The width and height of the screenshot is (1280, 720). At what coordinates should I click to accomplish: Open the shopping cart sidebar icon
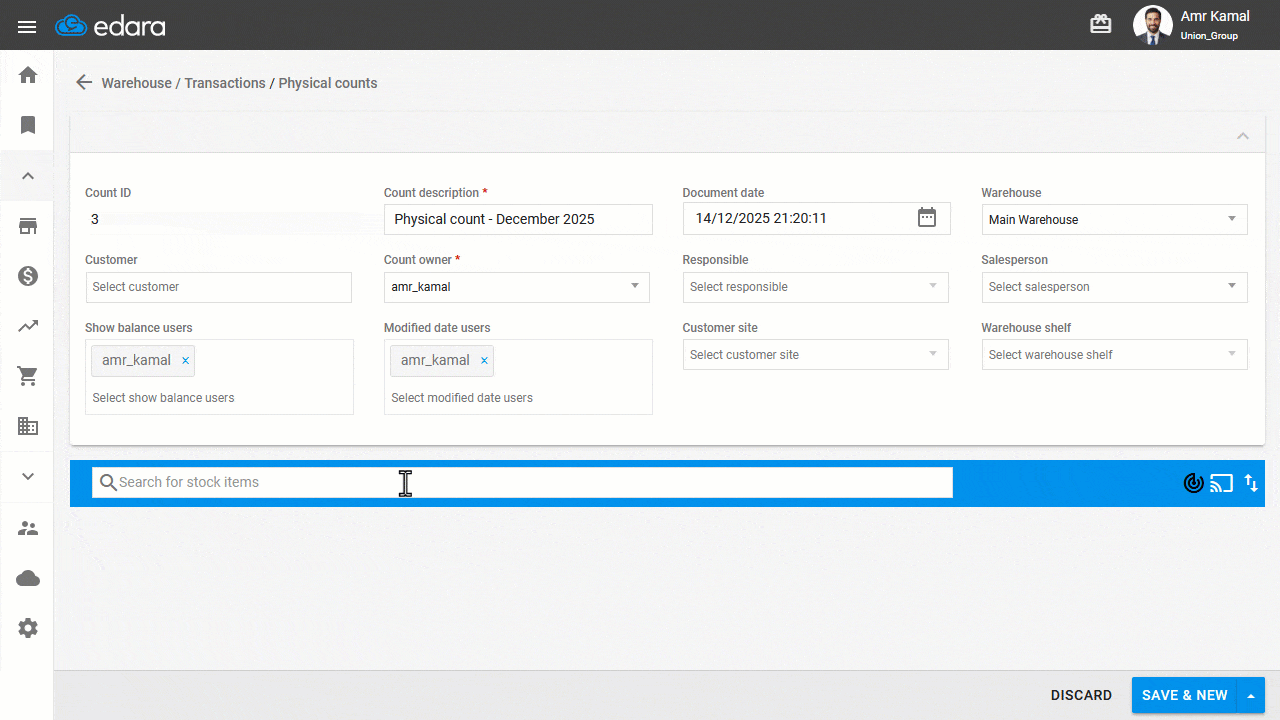click(x=28, y=376)
